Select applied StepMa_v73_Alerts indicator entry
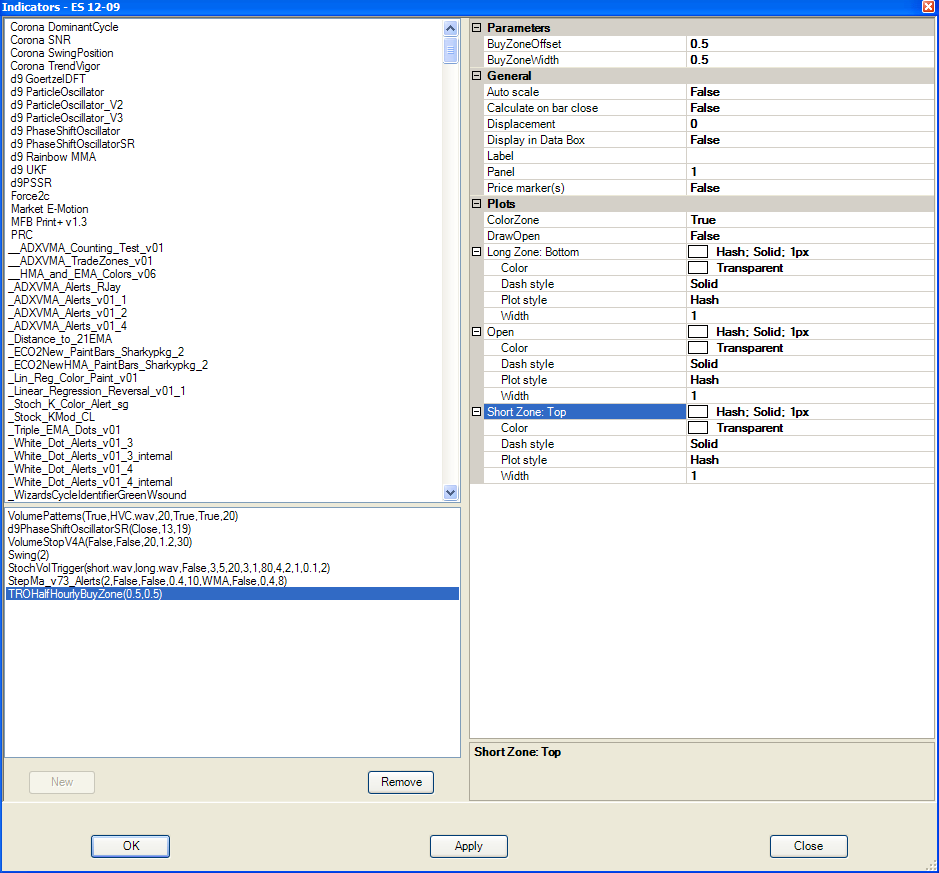The image size is (939, 873). click(x=147, y=581)
